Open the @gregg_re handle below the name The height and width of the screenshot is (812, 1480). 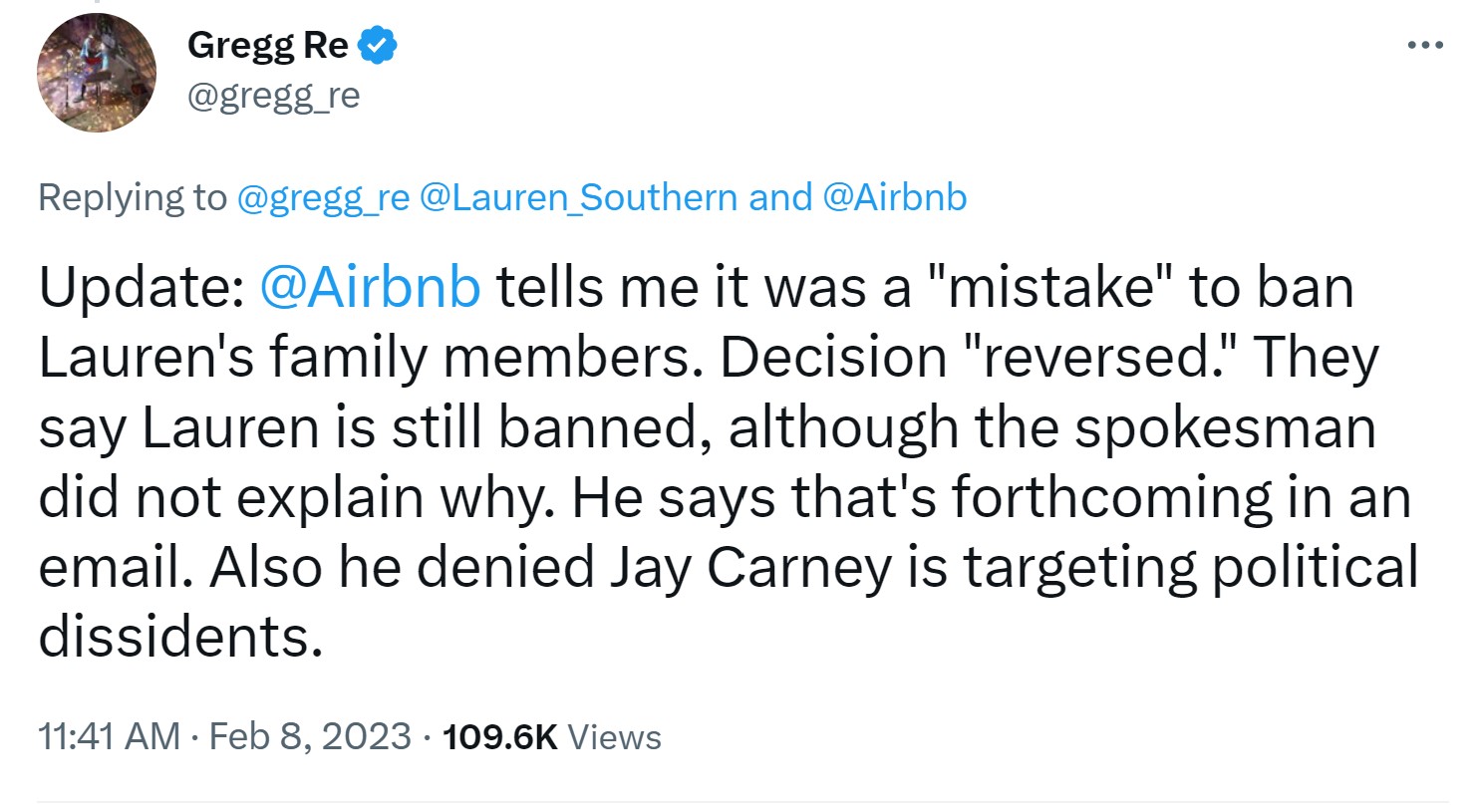pyautogui.click(x=273, y=96)
